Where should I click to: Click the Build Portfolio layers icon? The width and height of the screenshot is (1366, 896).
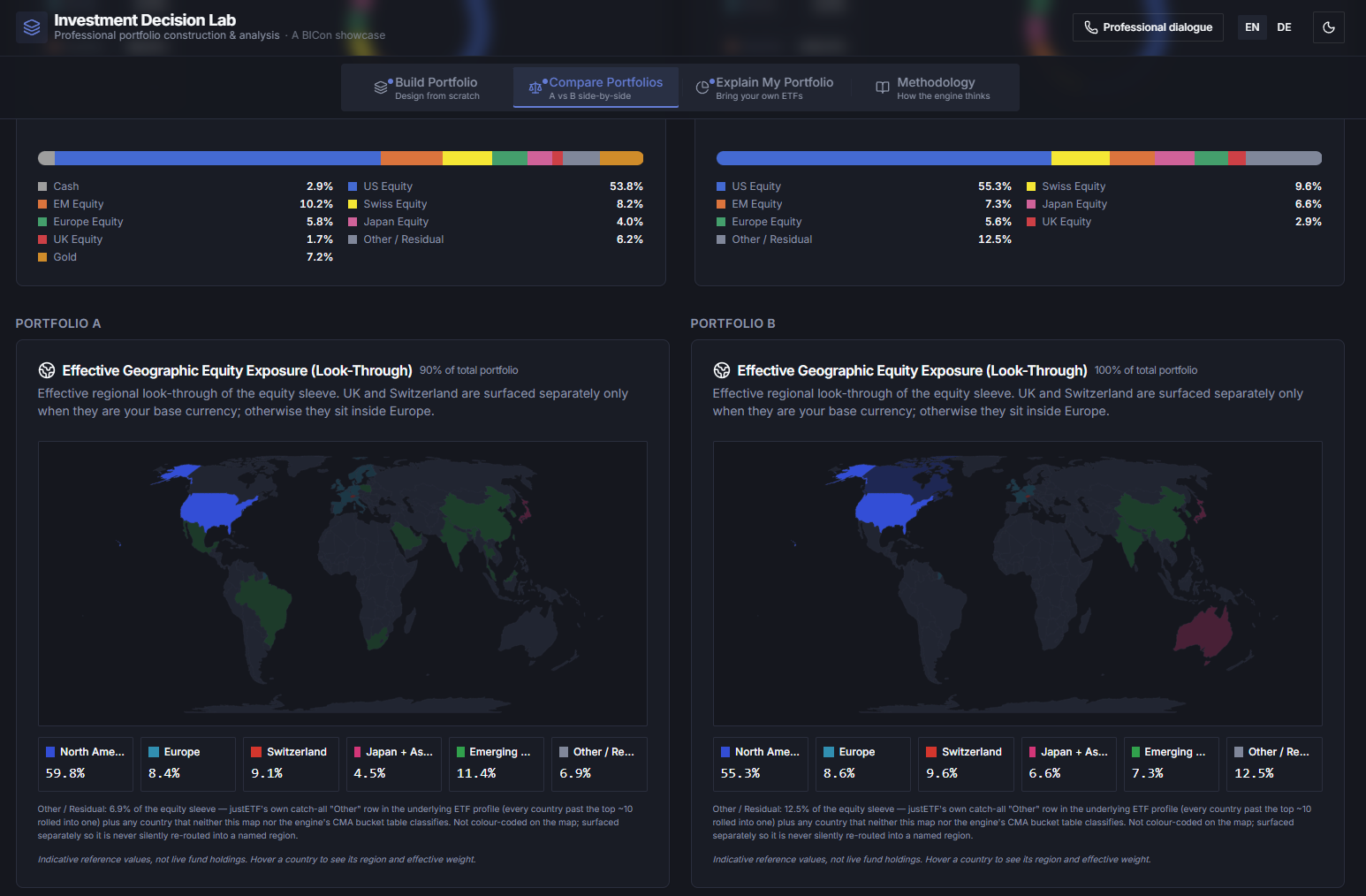tap(381, 87)
